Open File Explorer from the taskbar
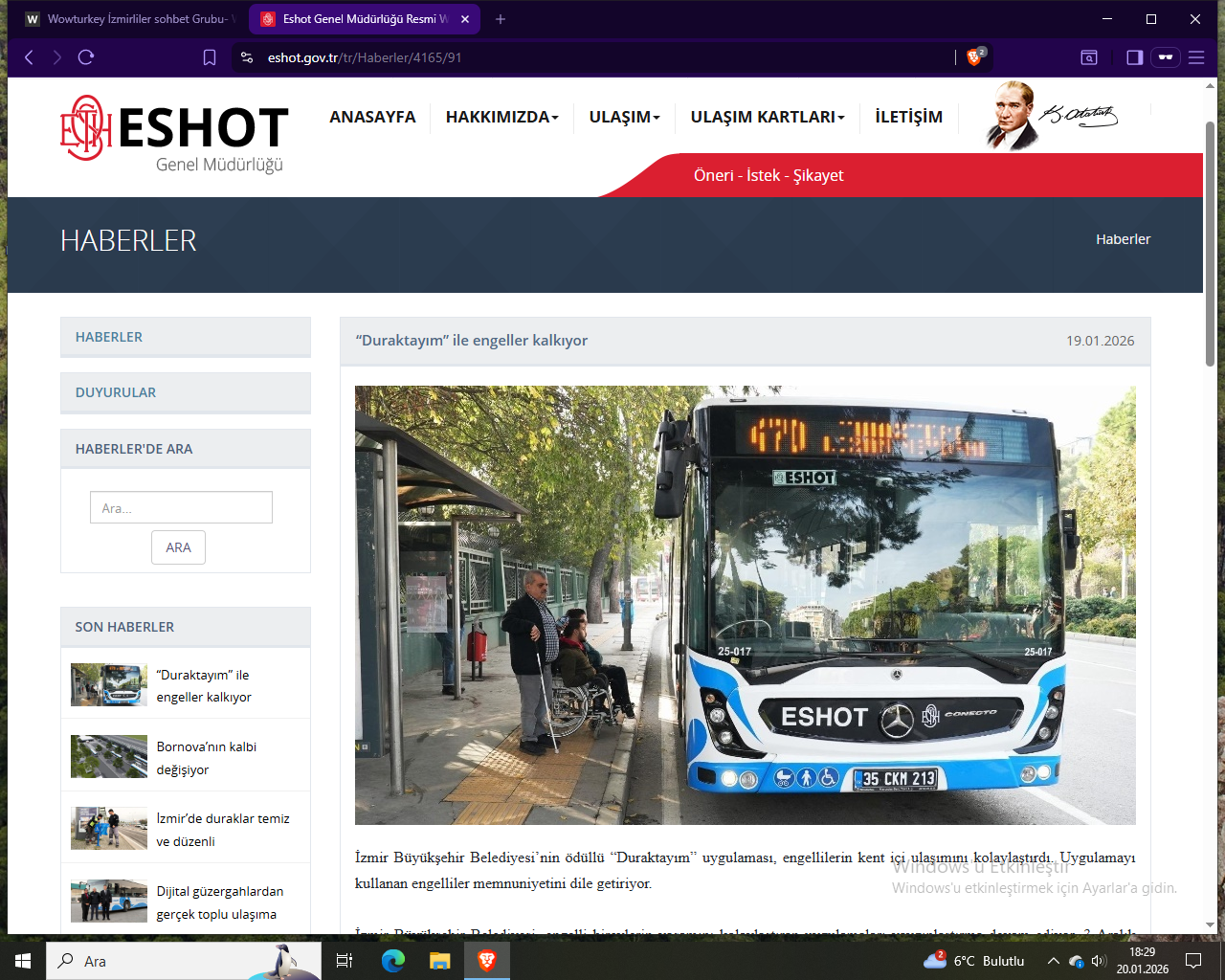 (439, 960)
